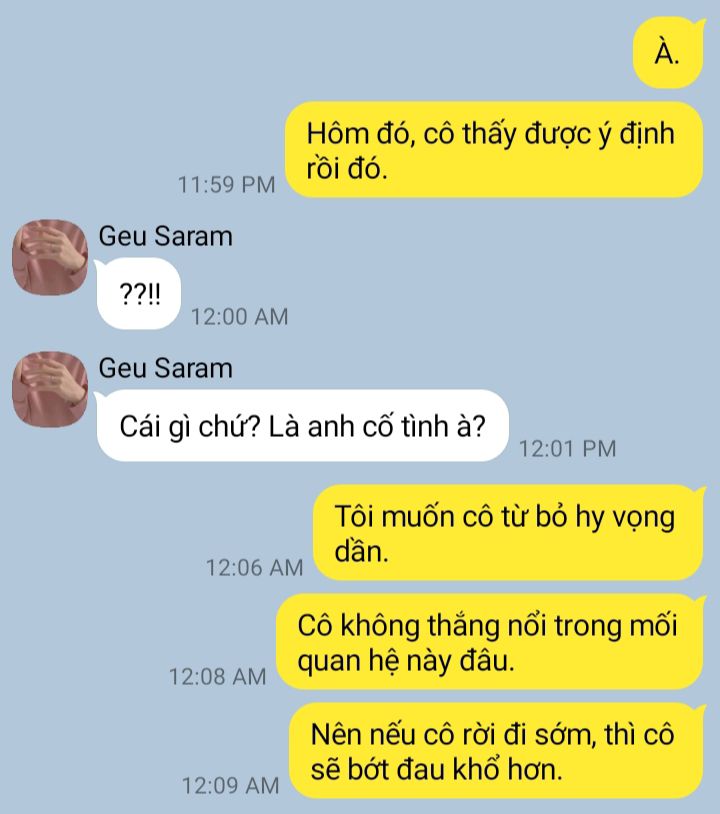Click the 'Cô không thắng nổi trong mối quan hệ' bubble
720x814 pixels.
tap(490, 642)
